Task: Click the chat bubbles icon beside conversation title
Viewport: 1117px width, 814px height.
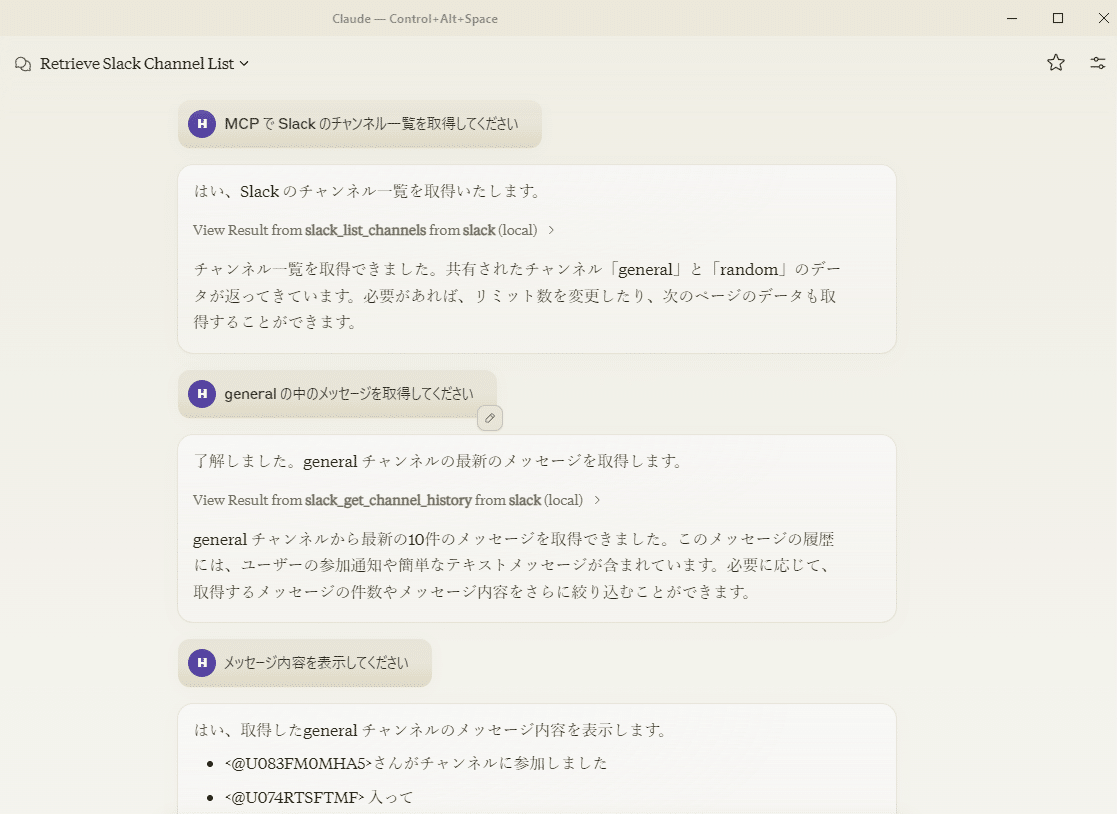Action: click(x=23, y=64)
